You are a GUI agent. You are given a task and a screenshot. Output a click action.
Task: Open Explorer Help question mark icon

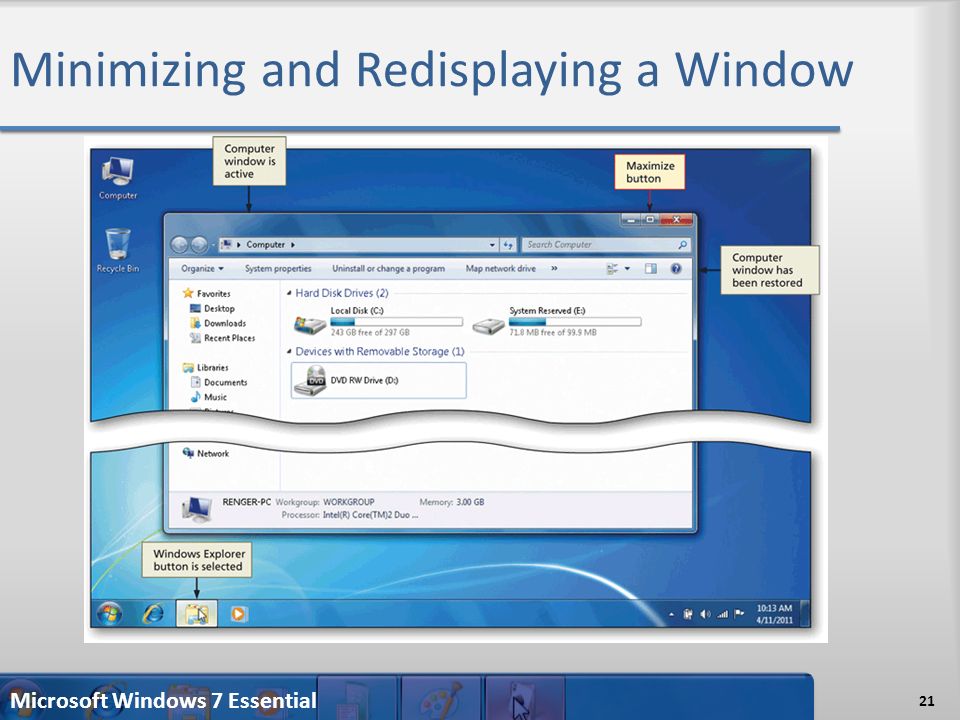click(x=676, y=269)
